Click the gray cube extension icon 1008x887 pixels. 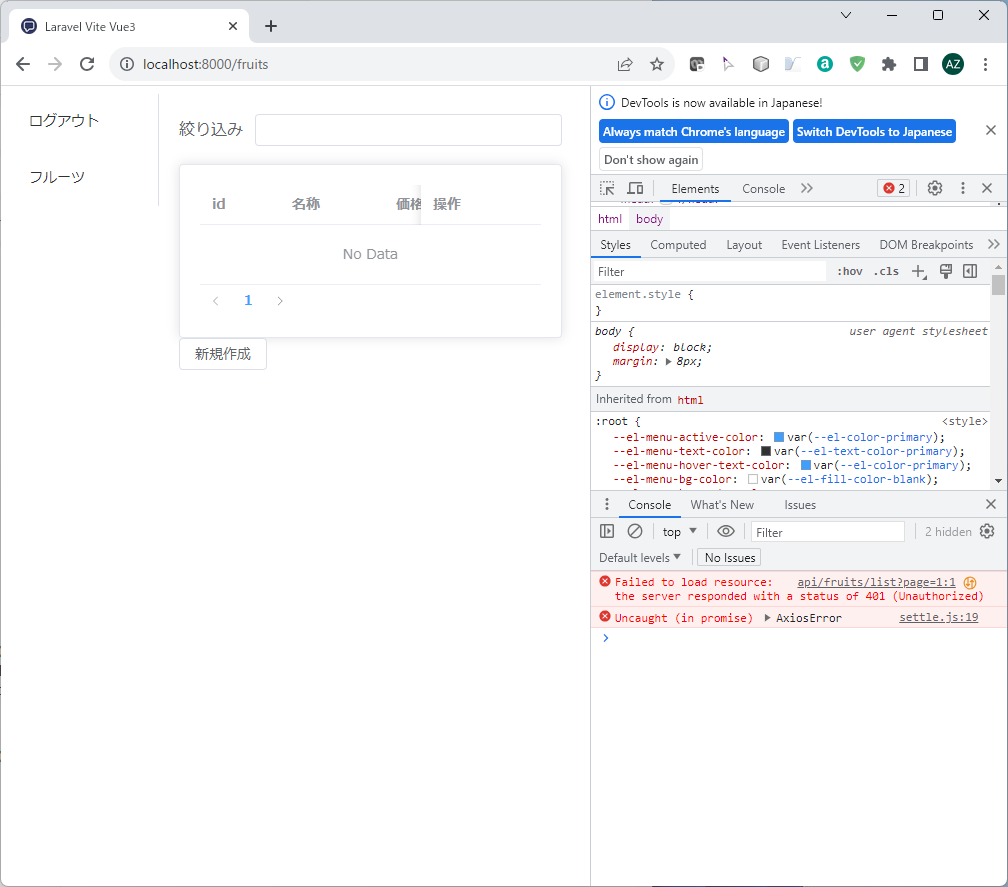click(760, 64)
